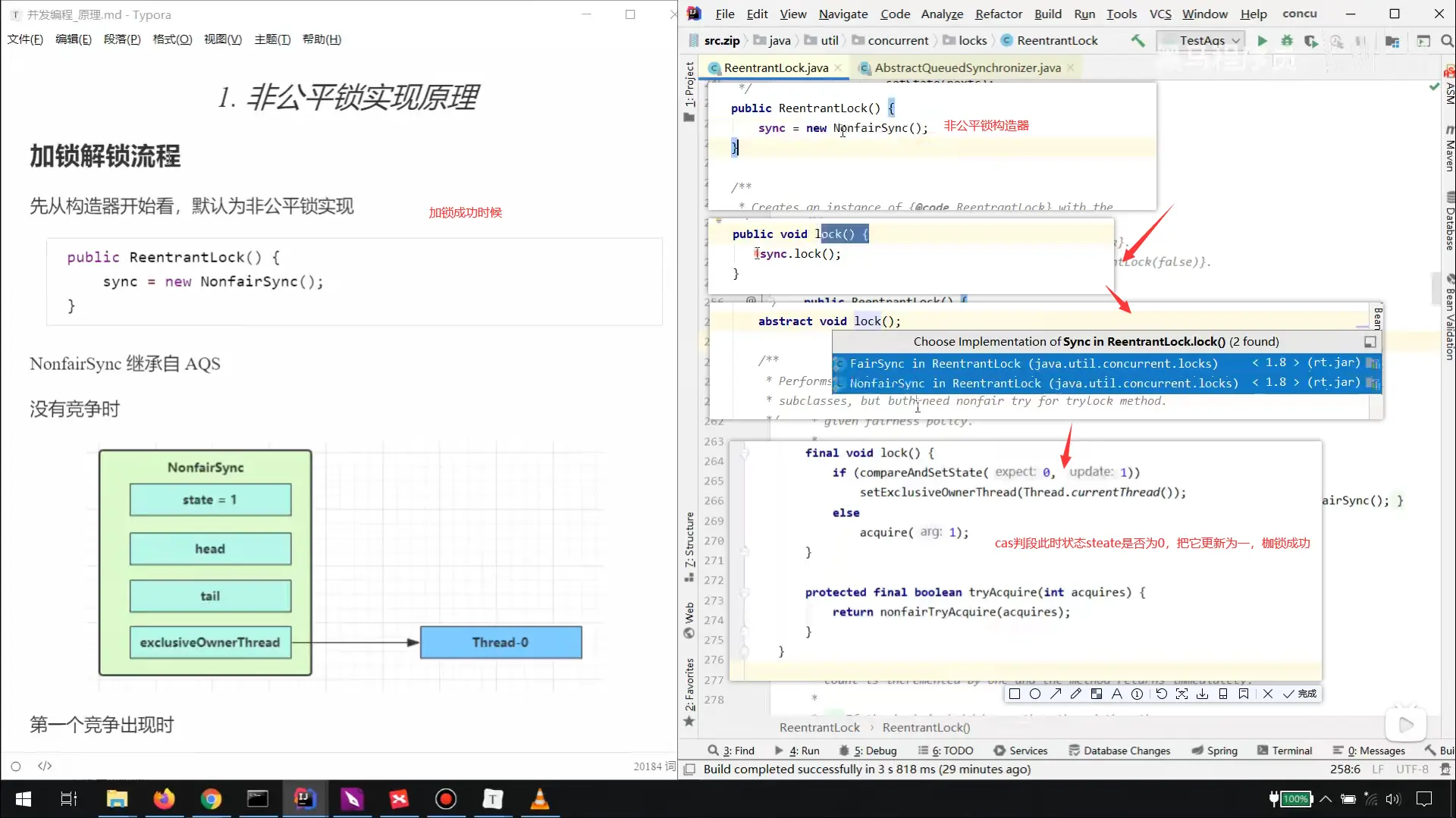Image resolution: width=1456 pixels, height=818 pixels.
Task: Open the File menu in IntelliJ
Action: (725, 14)
